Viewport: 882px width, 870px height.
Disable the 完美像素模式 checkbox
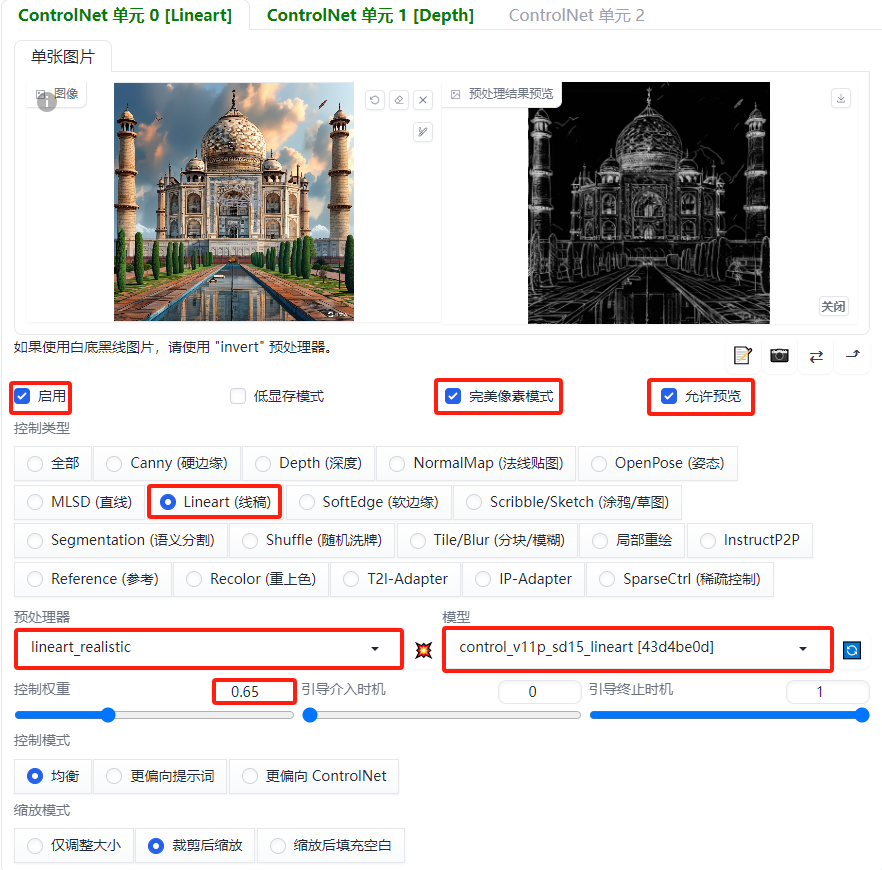click(x=453, y=396)
